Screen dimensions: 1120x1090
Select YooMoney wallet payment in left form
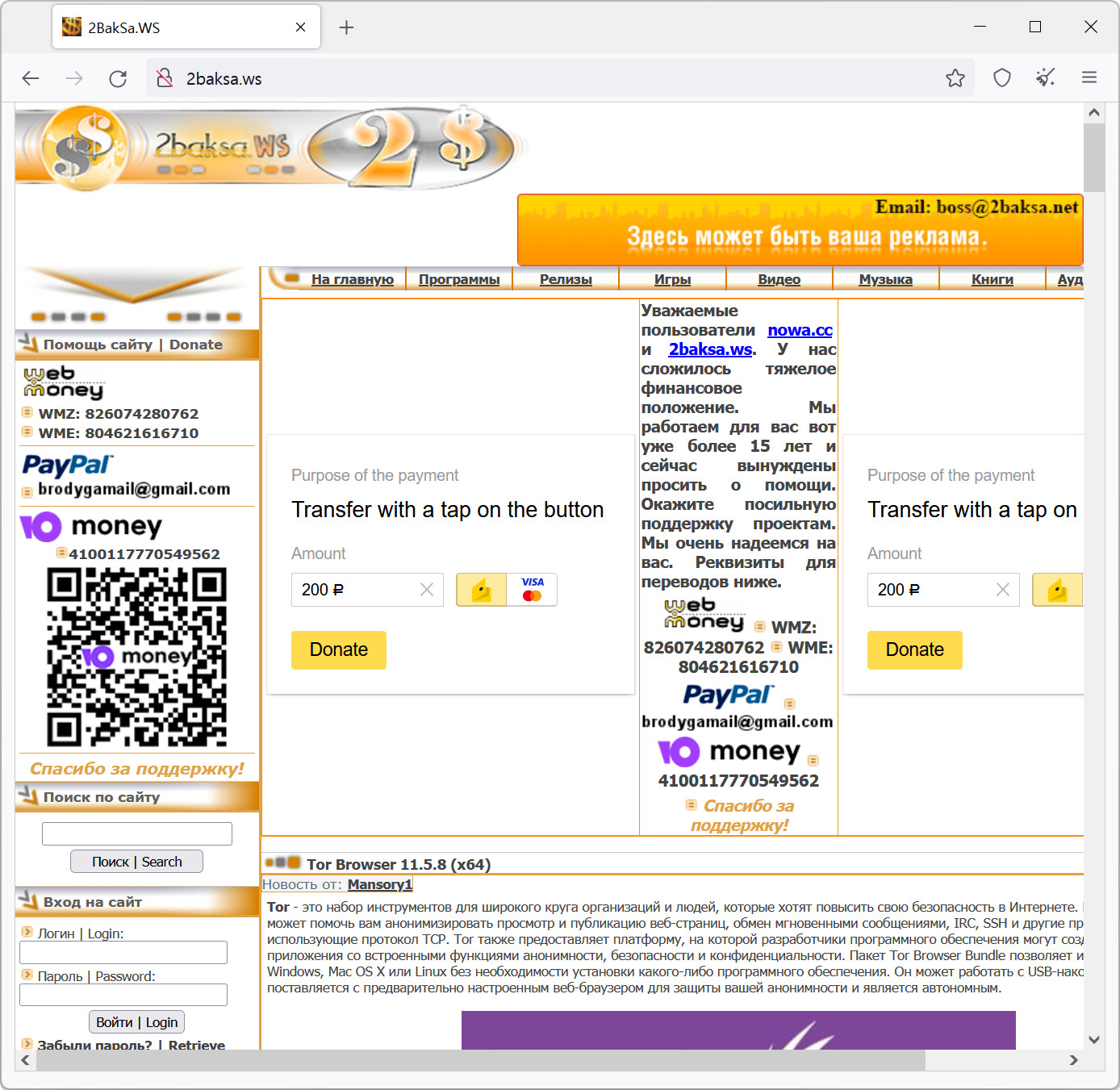click(482, 590)
